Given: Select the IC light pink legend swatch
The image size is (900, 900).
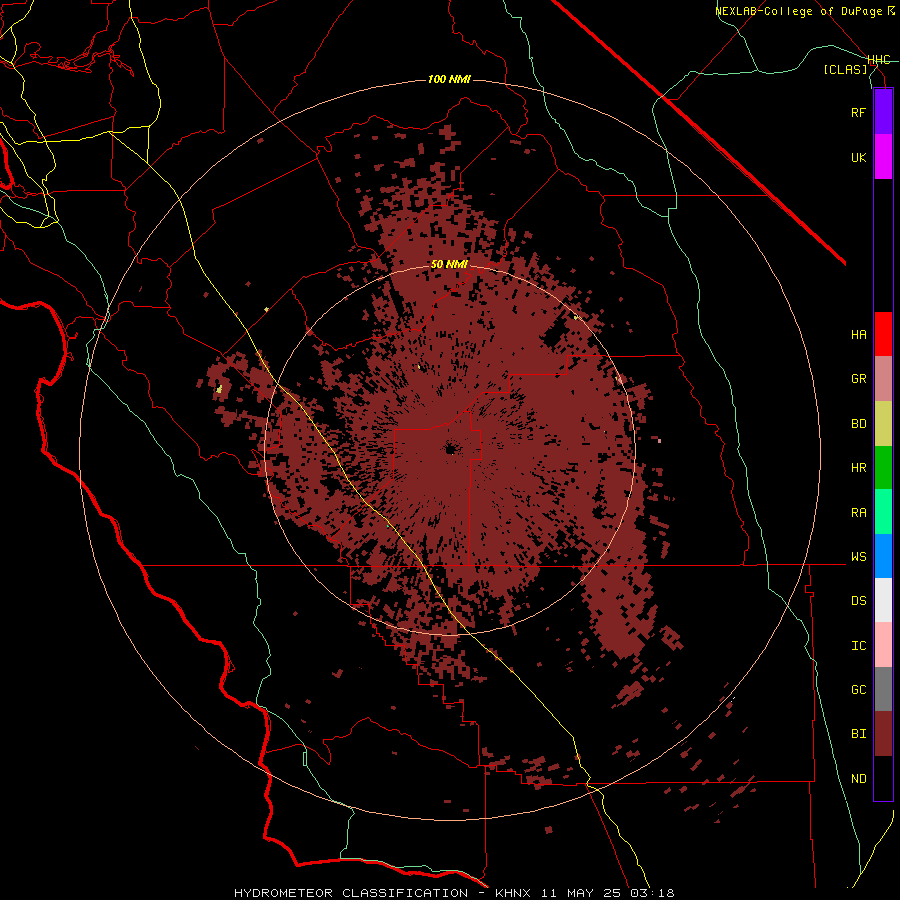Looking at the screenshot, I should (x=883, y=645).
